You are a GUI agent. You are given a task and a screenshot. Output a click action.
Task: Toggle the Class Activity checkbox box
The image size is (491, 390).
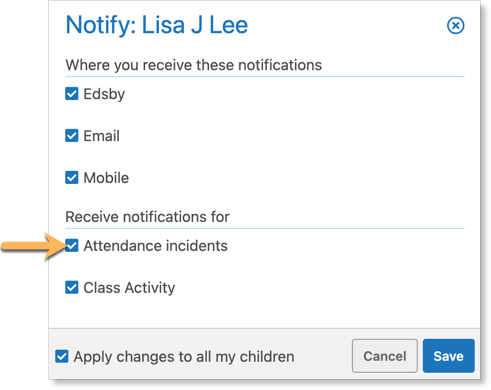coord(72,287)
